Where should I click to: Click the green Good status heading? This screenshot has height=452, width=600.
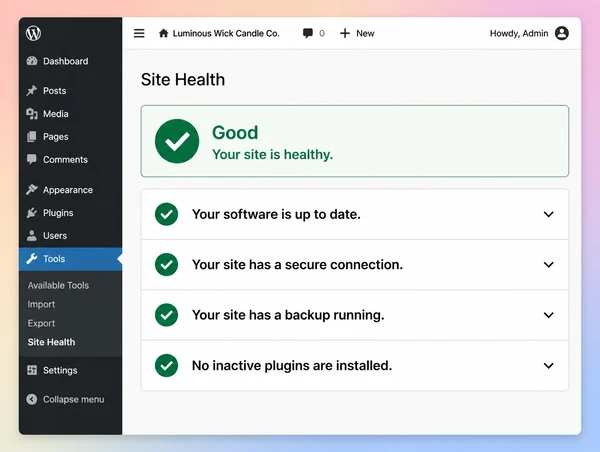pyautogui.click(x=235, y=133)
